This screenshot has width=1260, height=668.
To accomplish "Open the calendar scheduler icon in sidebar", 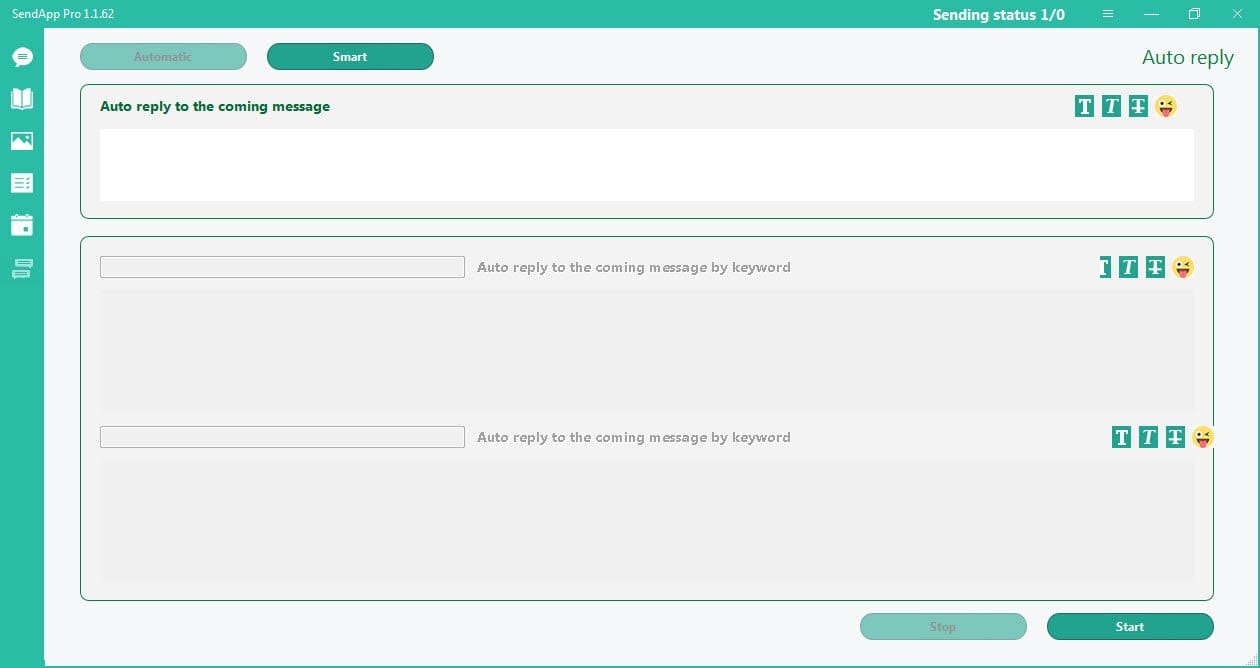I will coord(22,225).
